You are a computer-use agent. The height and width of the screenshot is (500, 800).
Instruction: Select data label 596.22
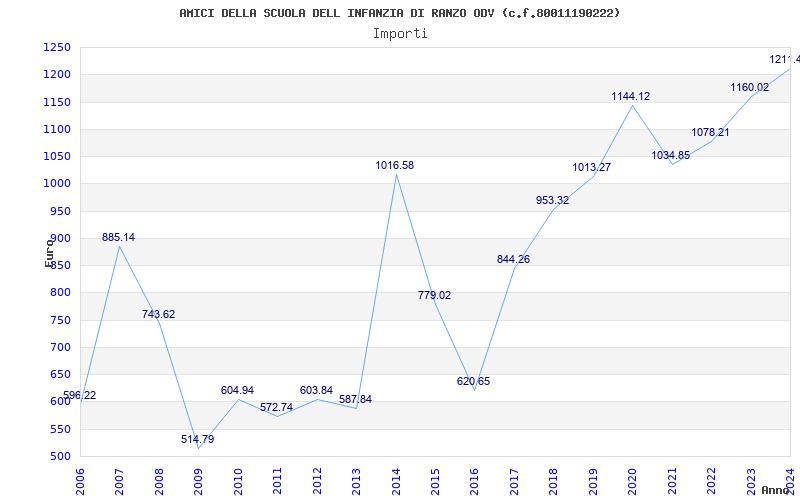[79, 395]
